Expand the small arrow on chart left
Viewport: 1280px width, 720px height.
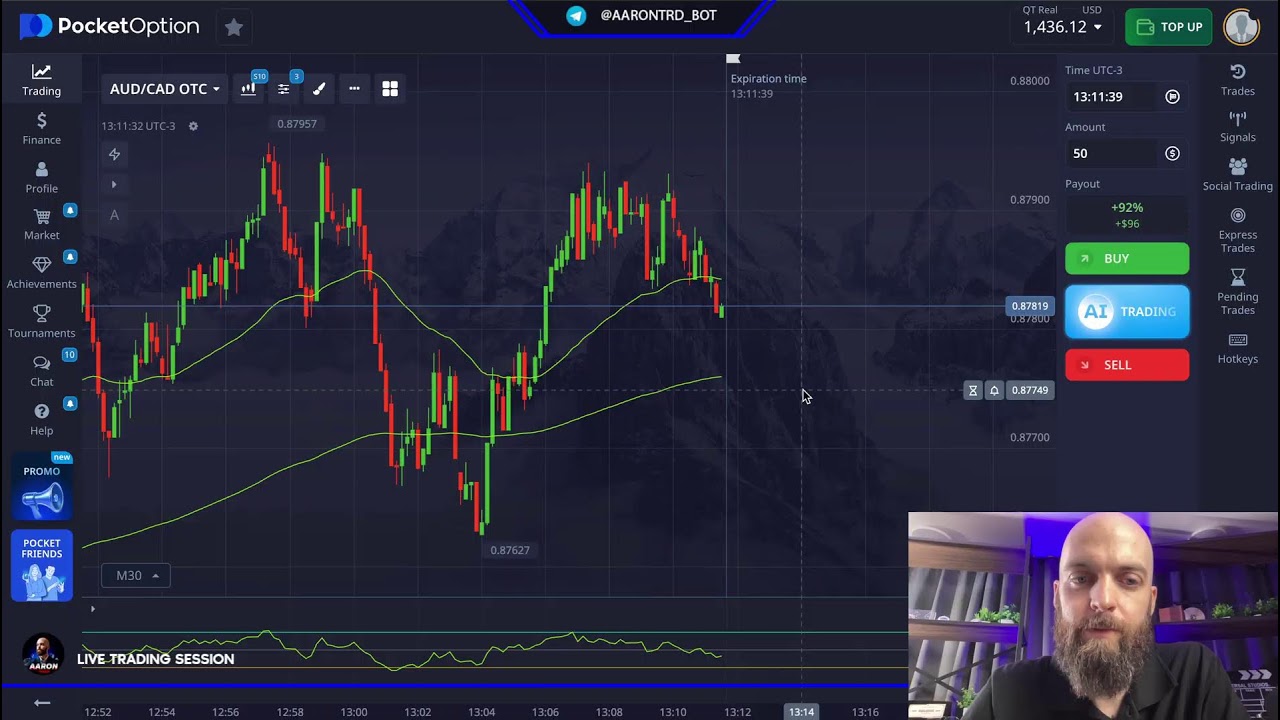click(x=114, y=185)
